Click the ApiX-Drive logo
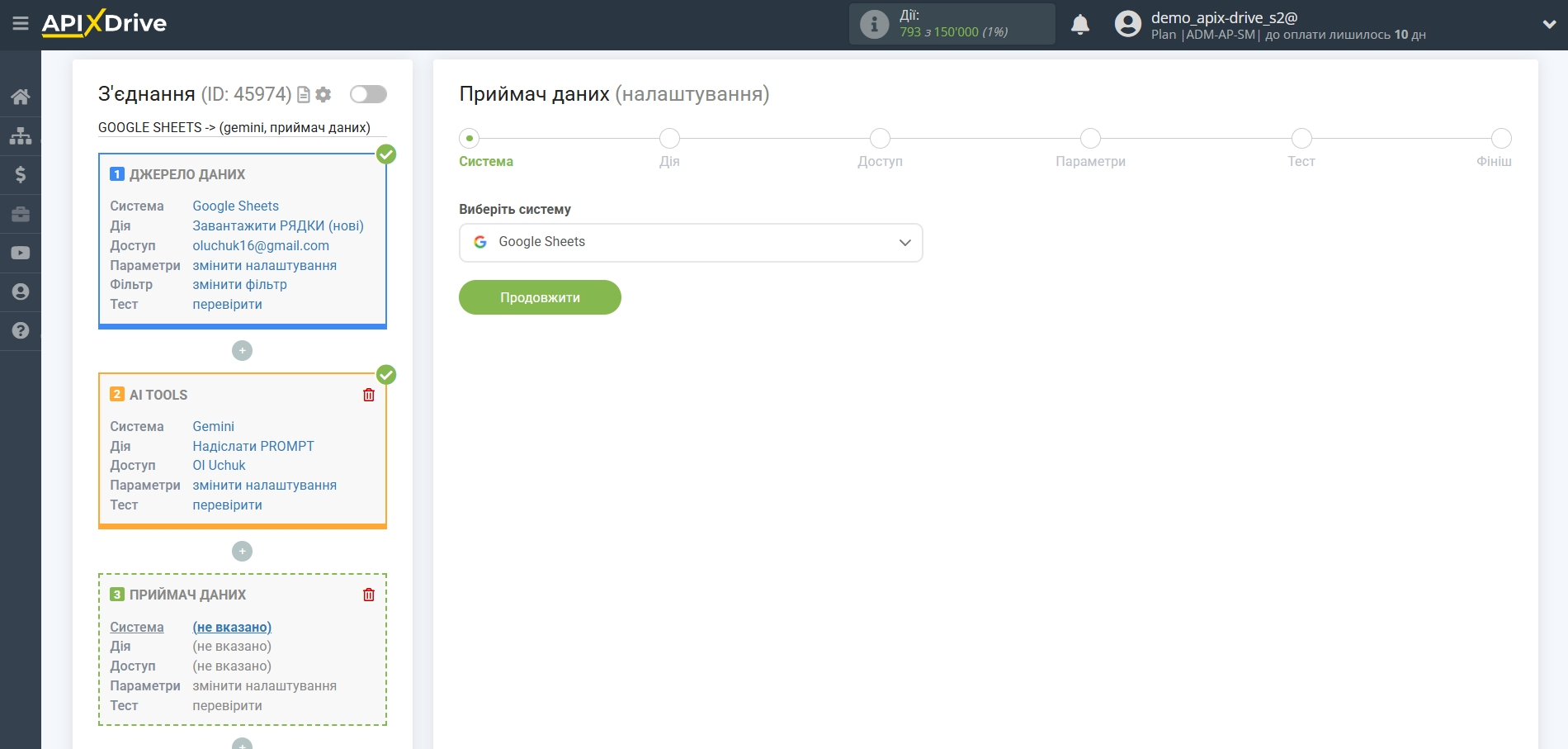This screenshot has height=749, width=1568. (x=104, y=23)
